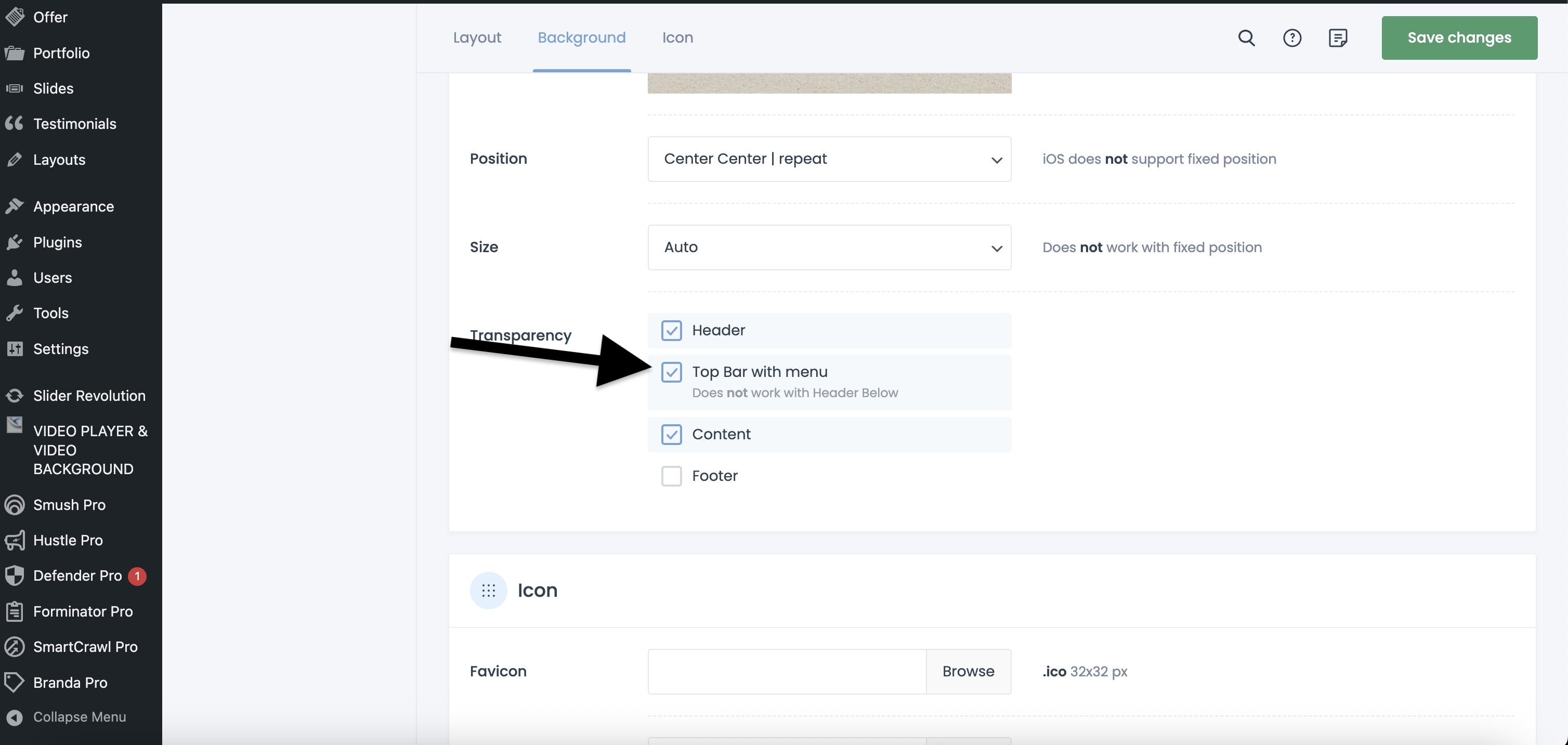This screenshot has width=1568, height=745.
Task: Click the search magnifier icon
Action: click(1246, 38)
